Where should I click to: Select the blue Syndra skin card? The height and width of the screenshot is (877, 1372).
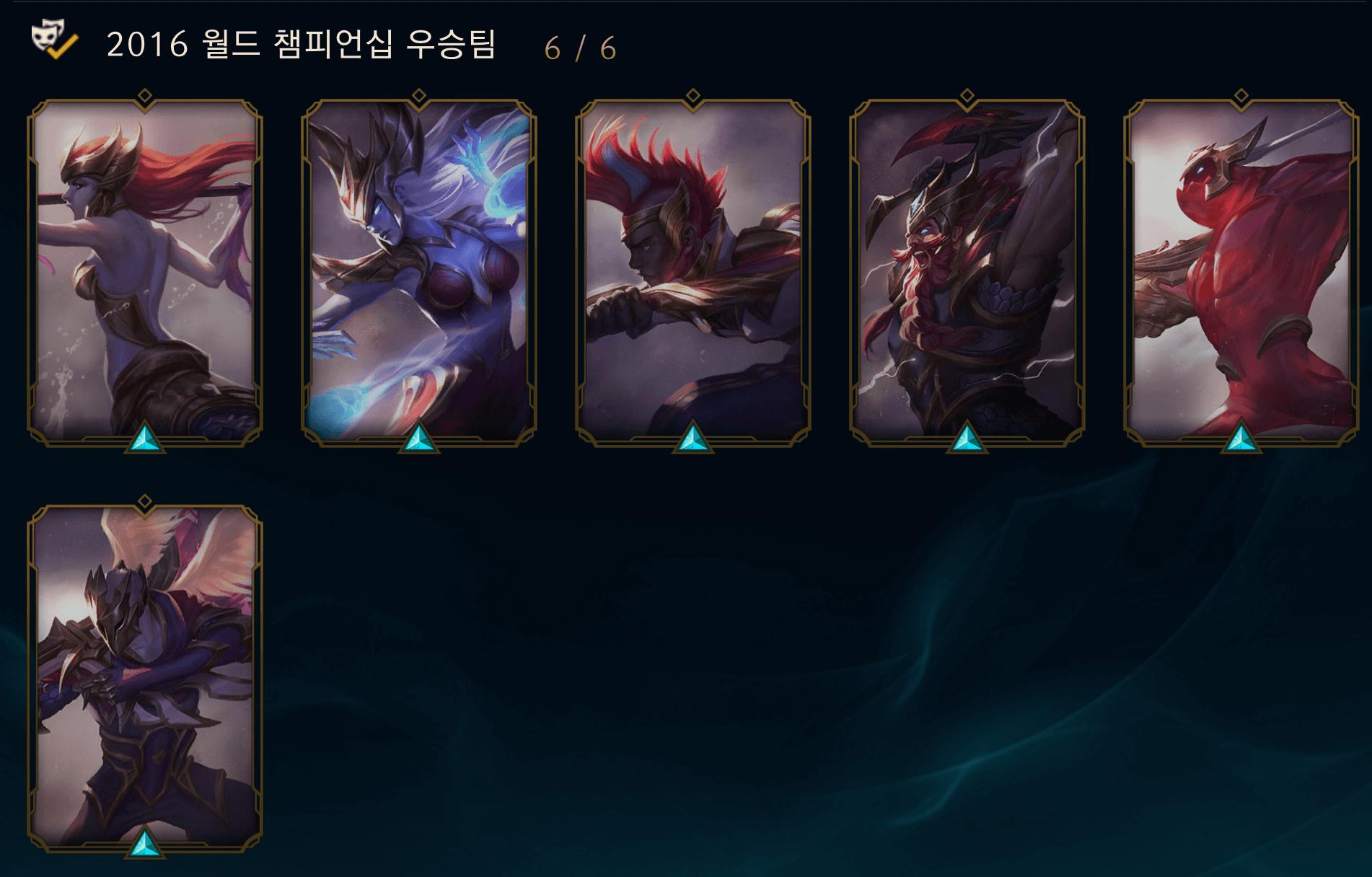click(419, 272)
